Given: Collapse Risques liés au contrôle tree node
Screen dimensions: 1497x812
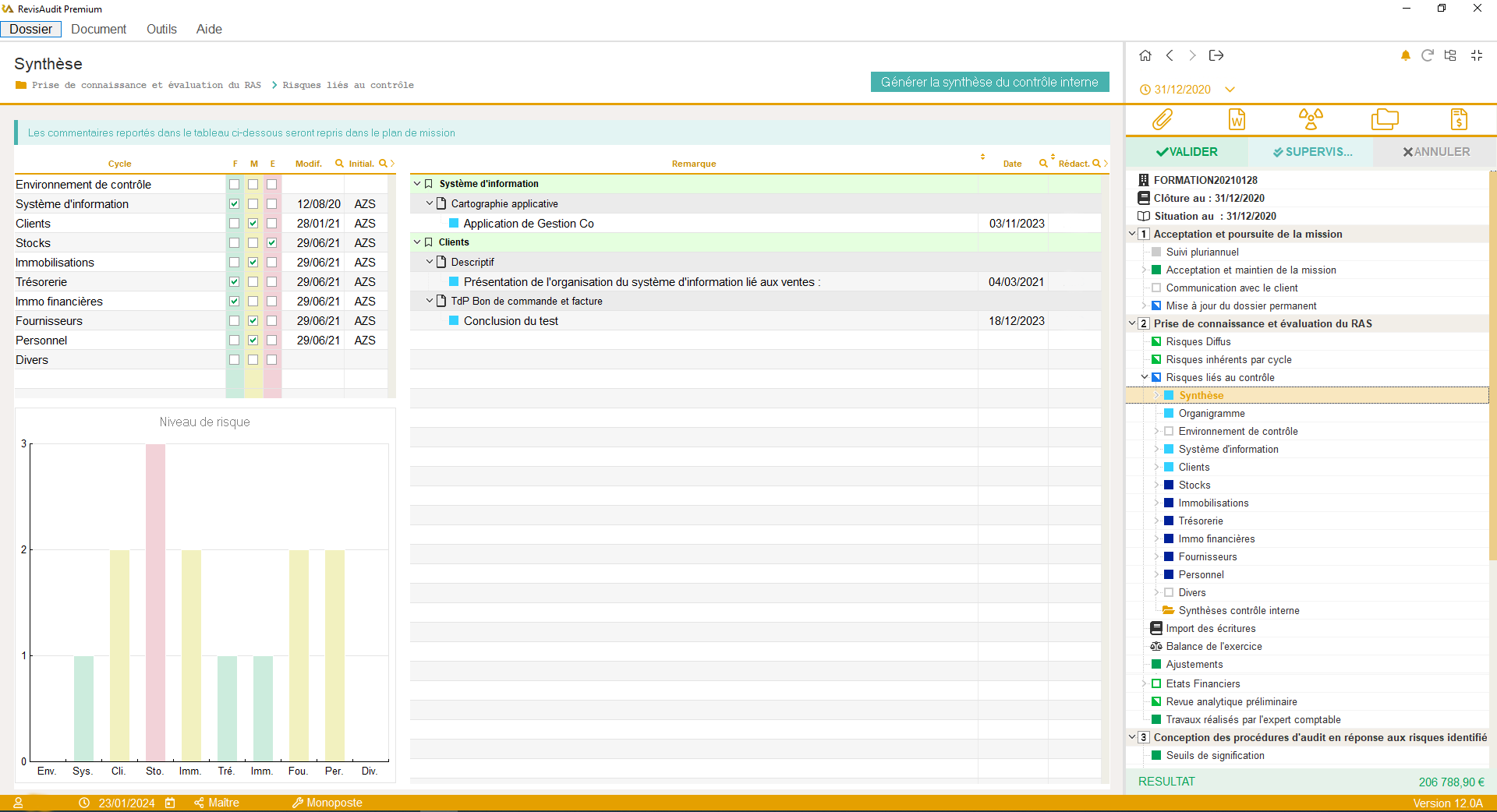Looking at the screenshot, I should (1145, 378).
